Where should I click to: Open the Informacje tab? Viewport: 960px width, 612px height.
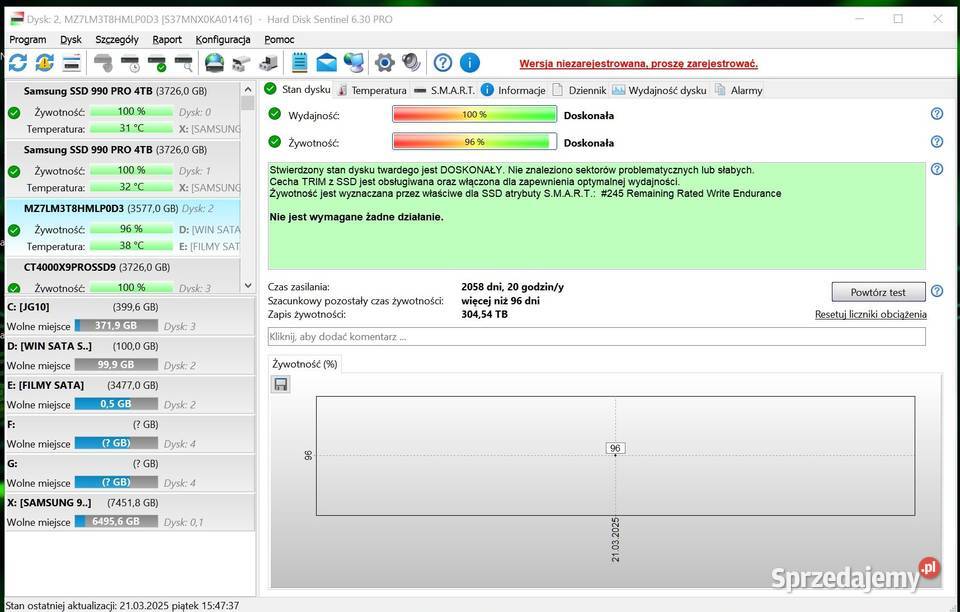[x=513, y=90]
